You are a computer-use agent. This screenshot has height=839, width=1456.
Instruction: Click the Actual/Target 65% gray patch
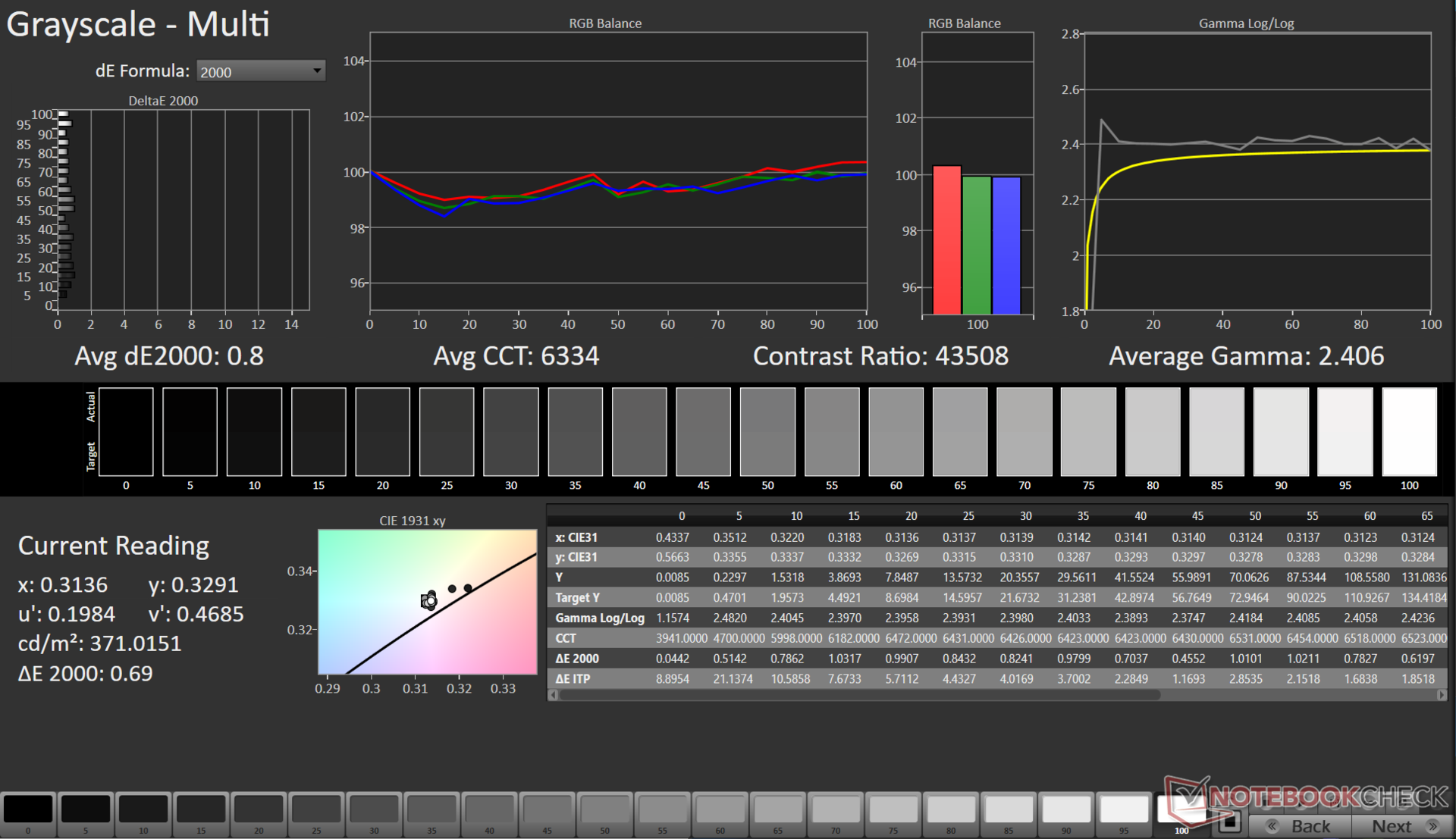pos(960,431)
